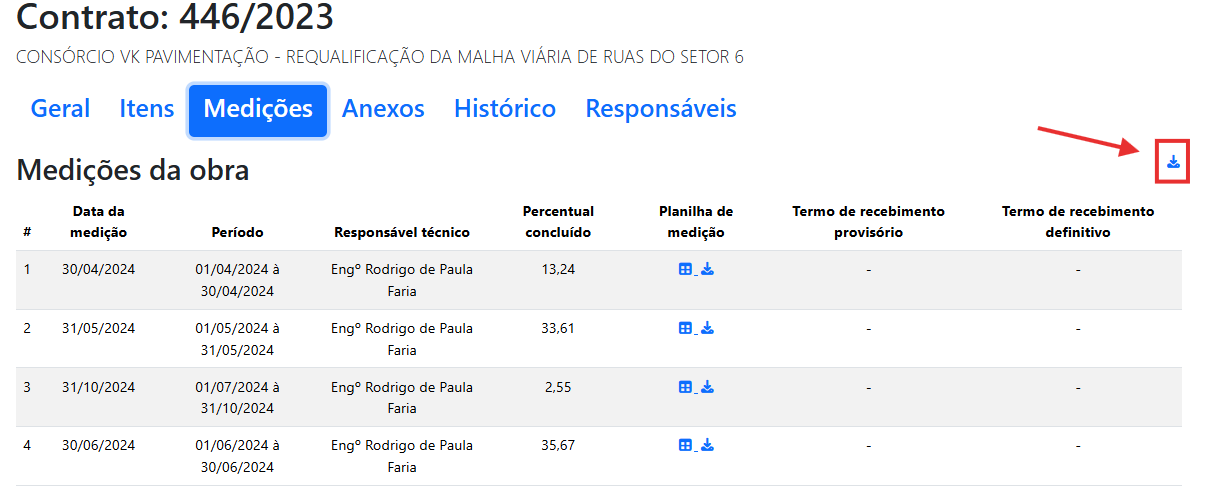The width and height of the screenshot is (1218, 495).
Task: Click the download icon highlighted in red
Action: coord(1173,162)
